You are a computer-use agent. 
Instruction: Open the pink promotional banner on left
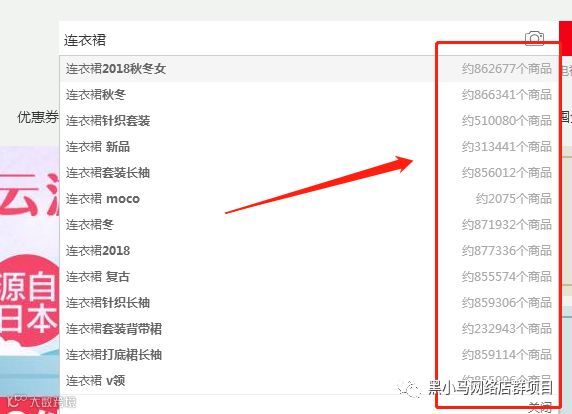click(x=29, y=279)
